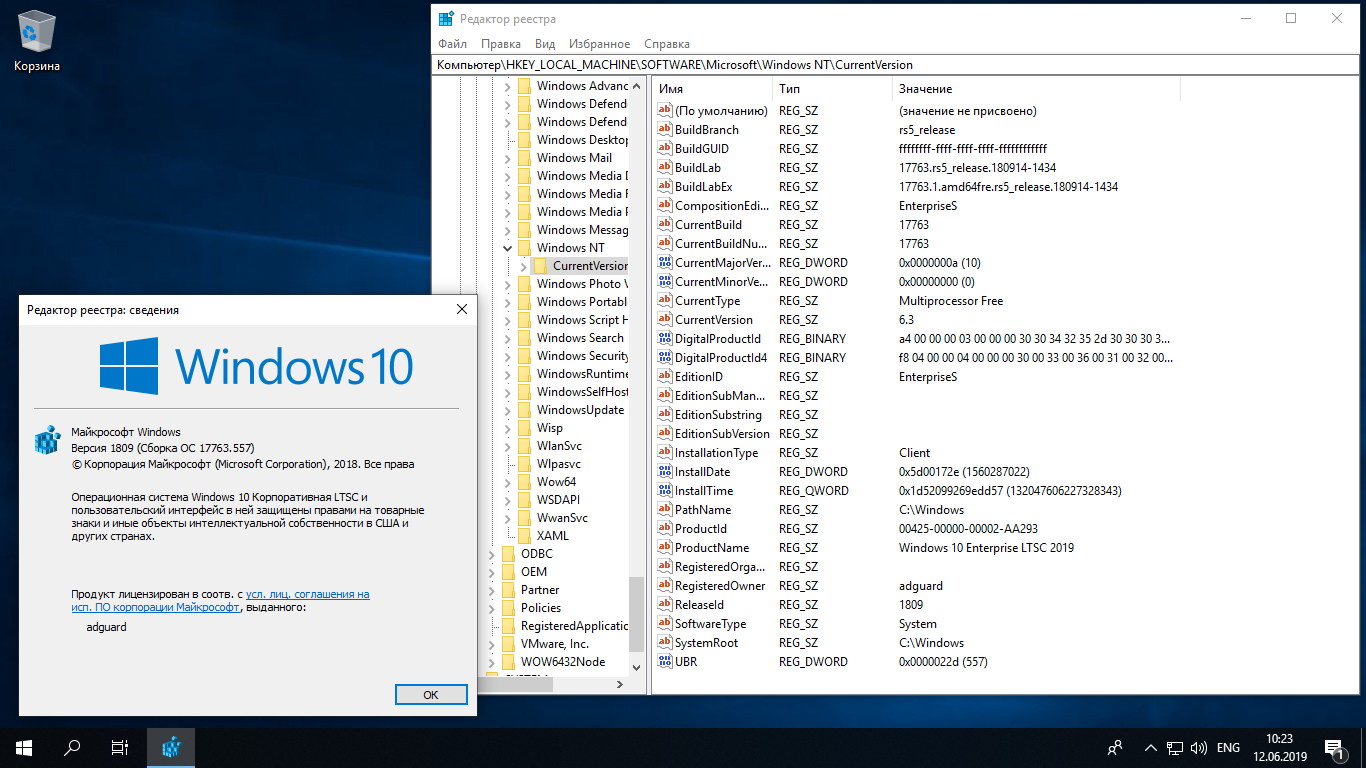This screenshot has height=768, width=1366.
Task: Click the Policies folder icon
Action: [x=508, y=608]
